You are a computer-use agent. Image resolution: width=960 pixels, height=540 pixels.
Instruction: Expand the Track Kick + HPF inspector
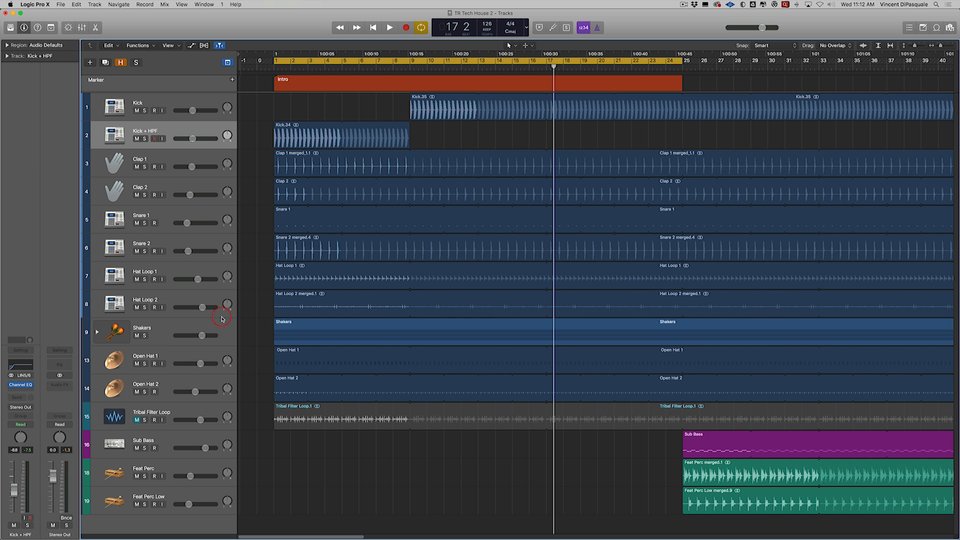click(x=7, y=56)
